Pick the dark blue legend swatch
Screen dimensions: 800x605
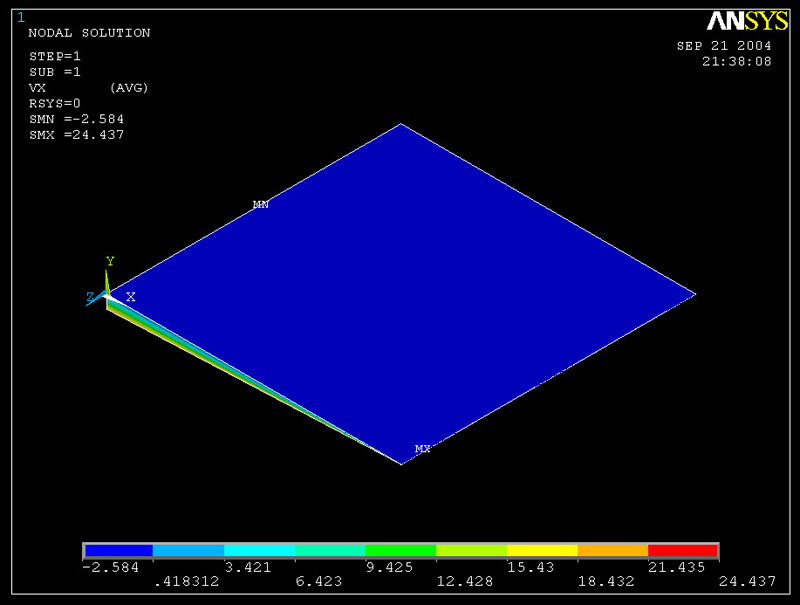coord(118,550)
